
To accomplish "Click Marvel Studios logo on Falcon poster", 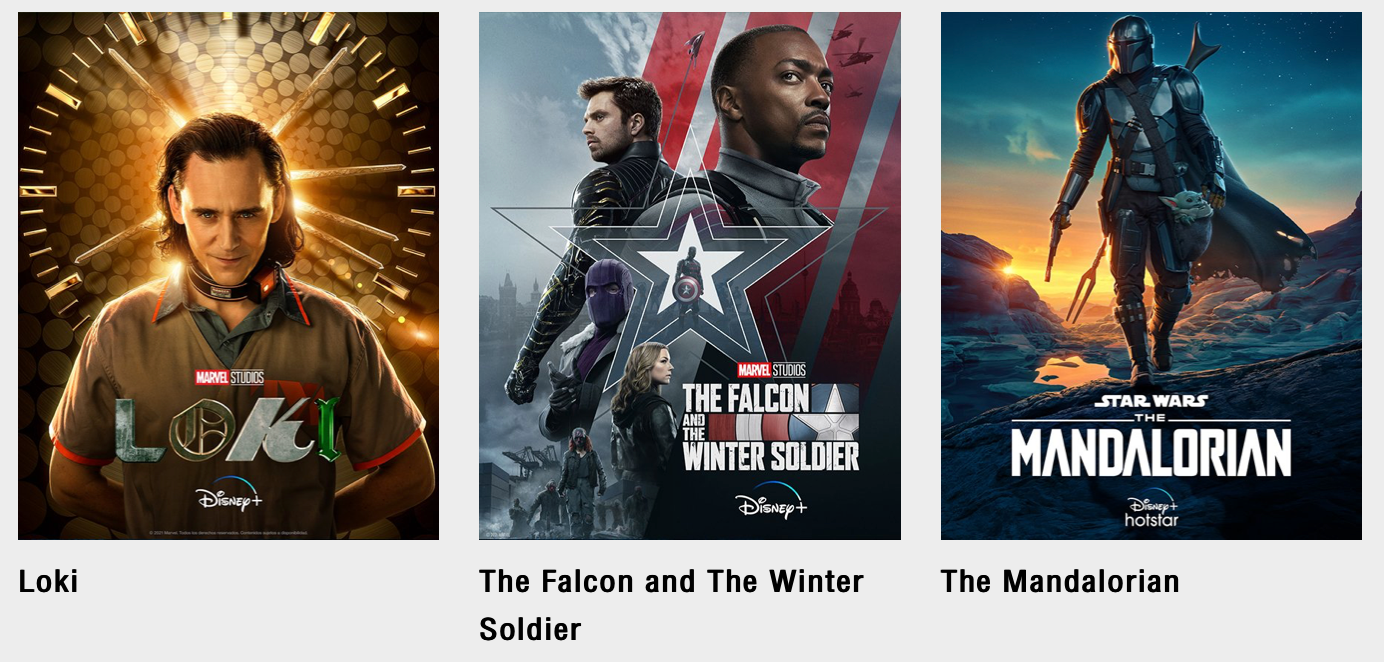I will click(771, 370).
